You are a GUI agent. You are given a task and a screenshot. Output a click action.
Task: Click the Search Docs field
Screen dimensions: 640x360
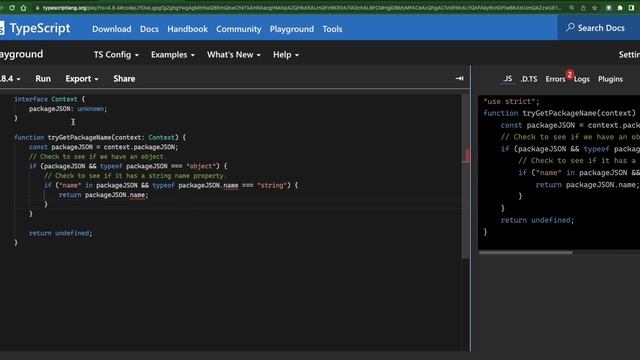pos(599,28)
